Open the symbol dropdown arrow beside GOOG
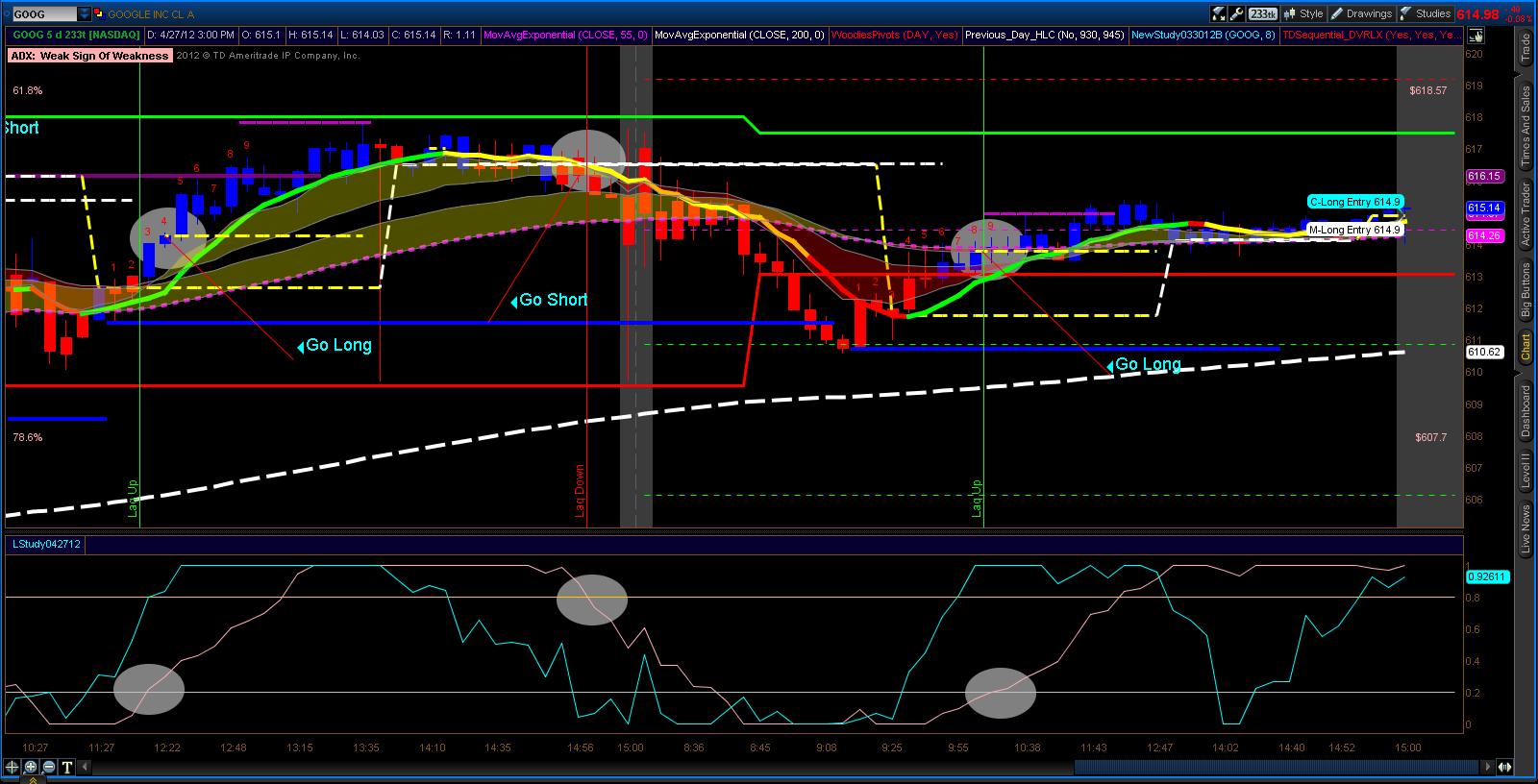This screenshot has width=1538, height=784. [x=85, y=14]
